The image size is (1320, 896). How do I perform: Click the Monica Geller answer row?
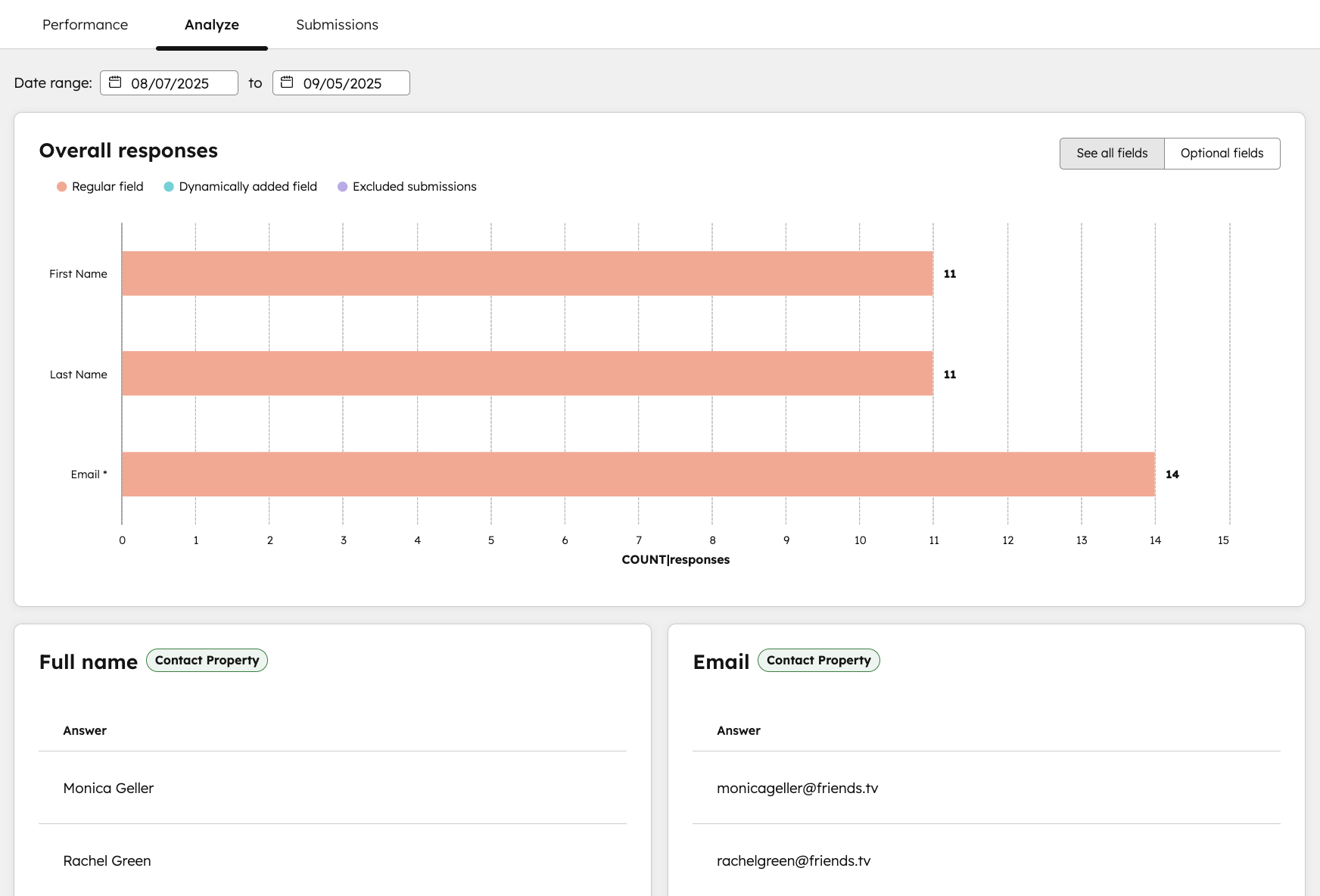[x=107, y=788]
